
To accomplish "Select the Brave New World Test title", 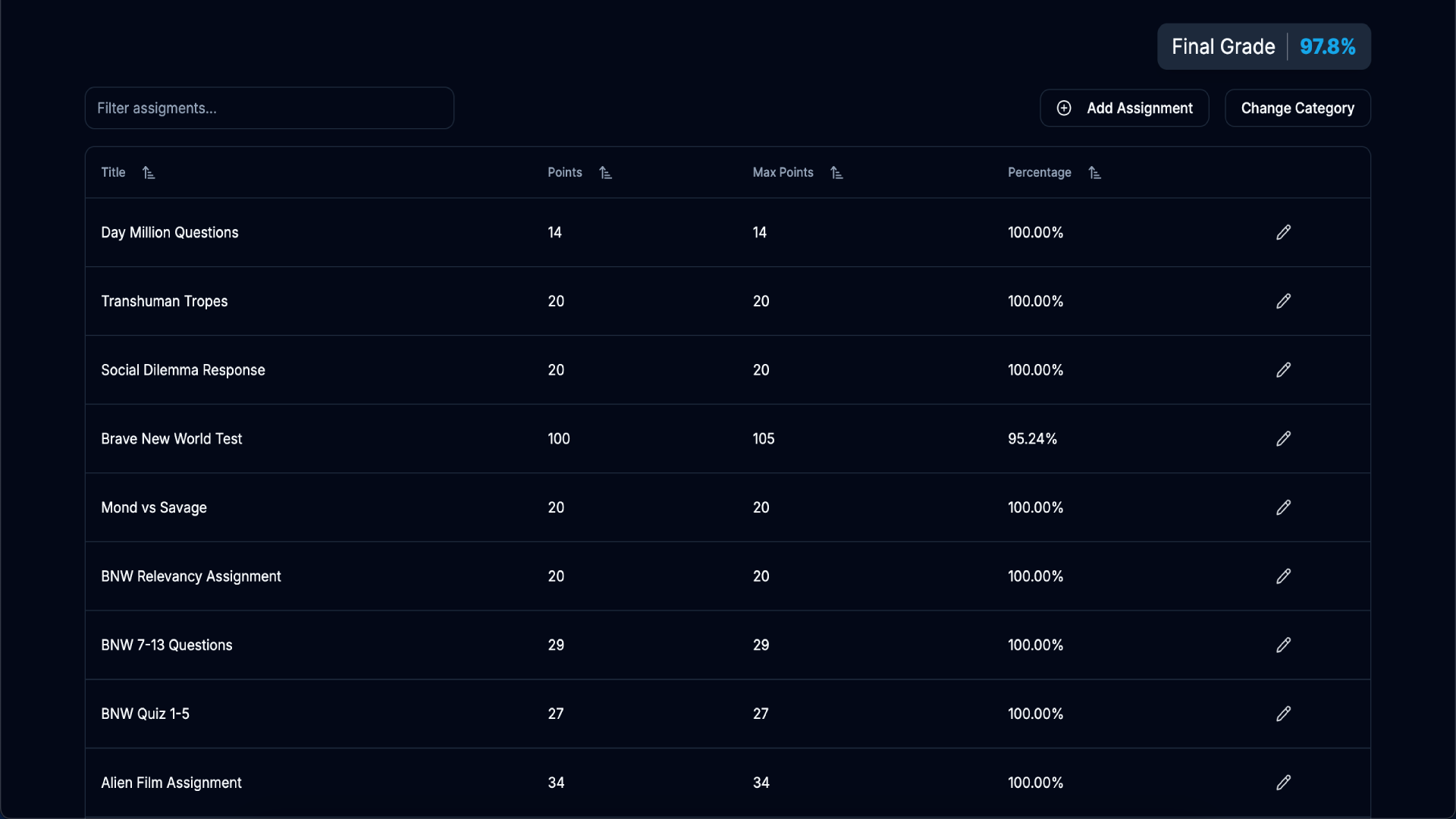I will click(171, 439).
